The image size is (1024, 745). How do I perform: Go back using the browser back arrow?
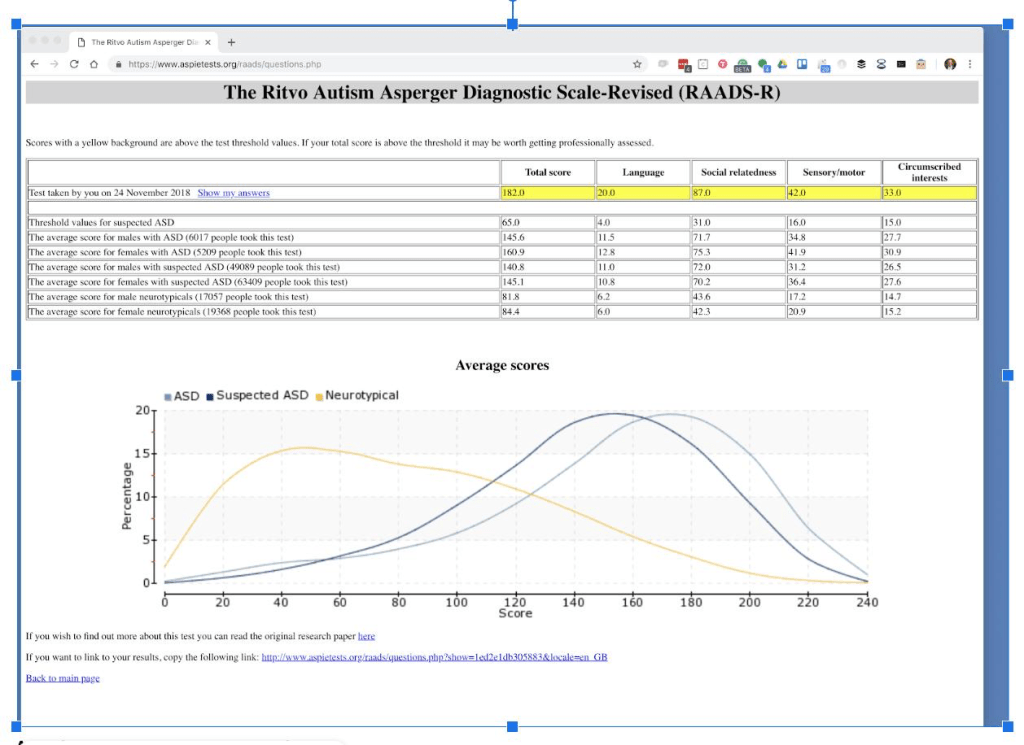coord(35,64)
